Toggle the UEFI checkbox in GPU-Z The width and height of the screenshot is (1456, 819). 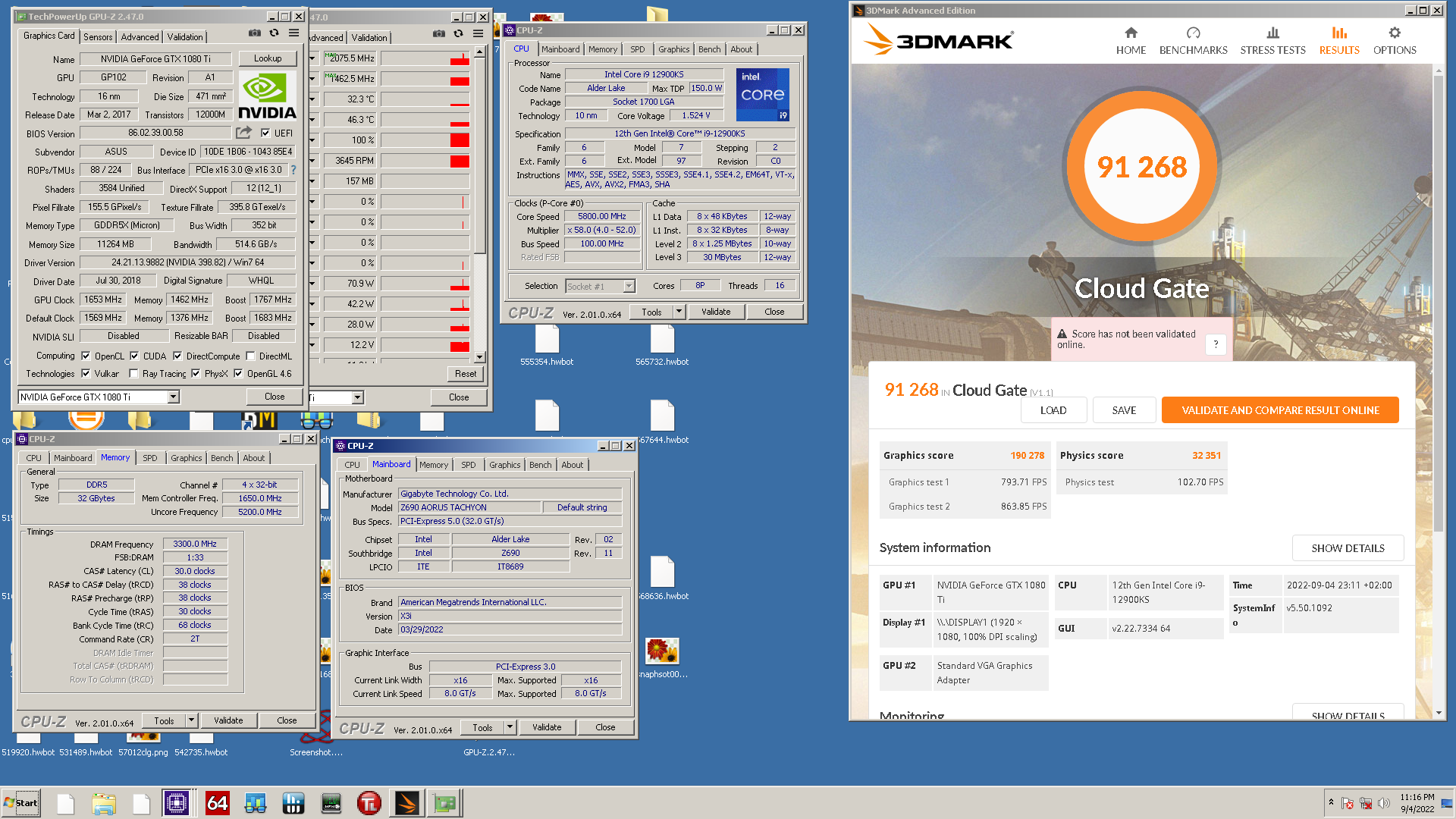coord(265,133)
